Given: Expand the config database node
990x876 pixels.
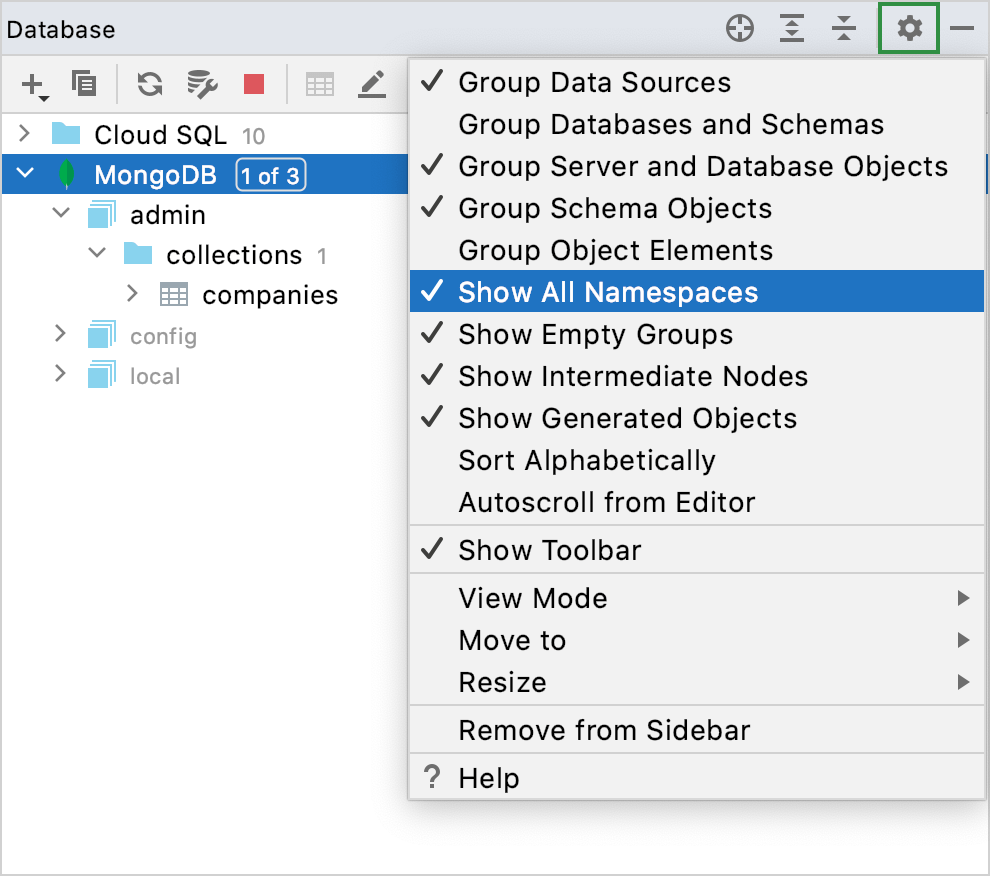Looking at the screenshot, I should 62,335.
